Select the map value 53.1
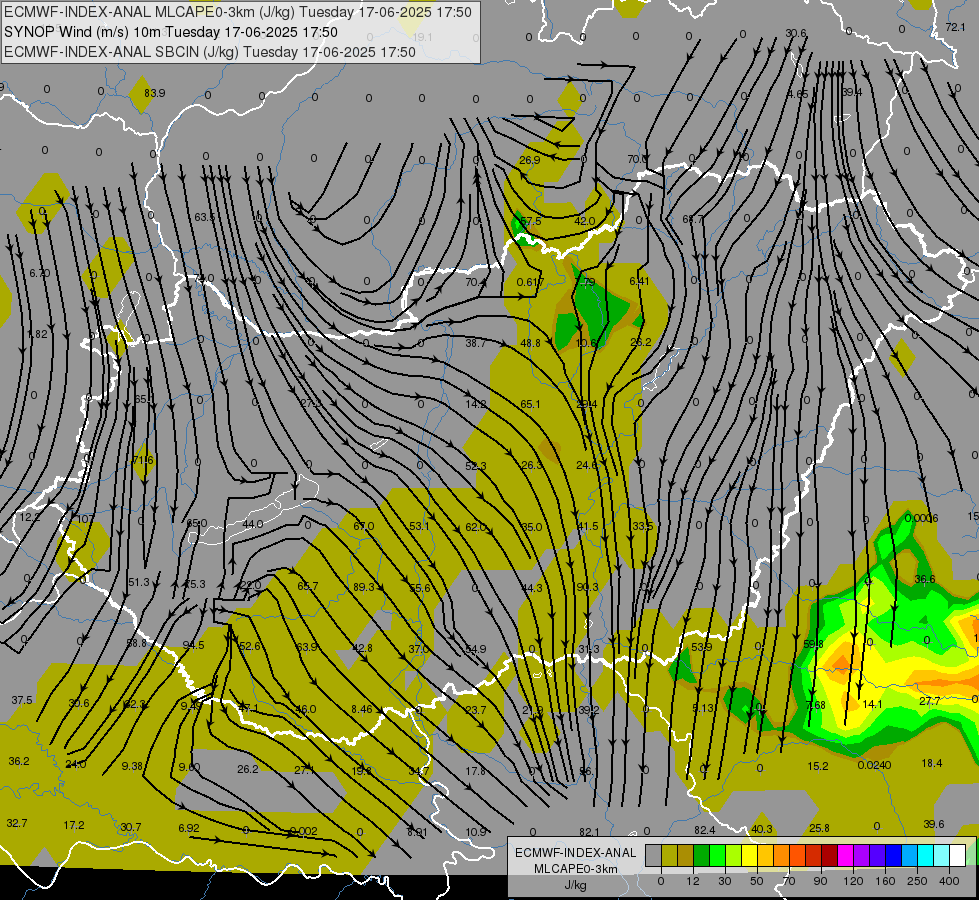979x900 pixels. [x=419, y=527]
